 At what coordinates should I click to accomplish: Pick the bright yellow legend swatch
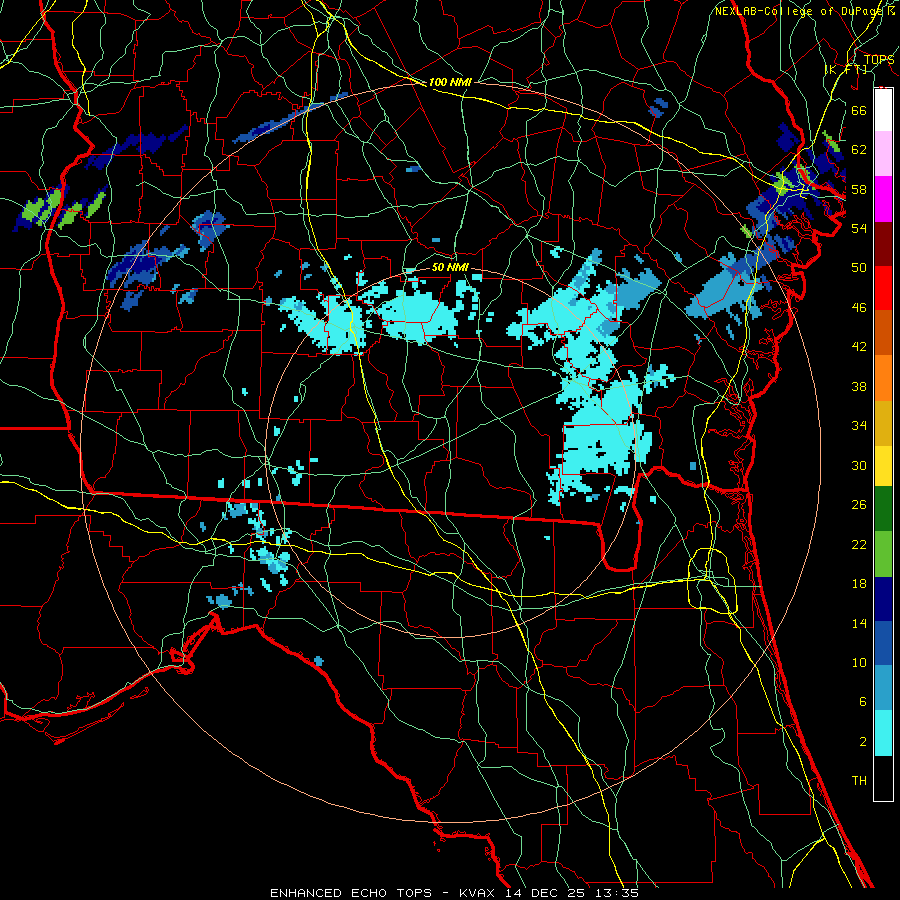pos(883,466)
